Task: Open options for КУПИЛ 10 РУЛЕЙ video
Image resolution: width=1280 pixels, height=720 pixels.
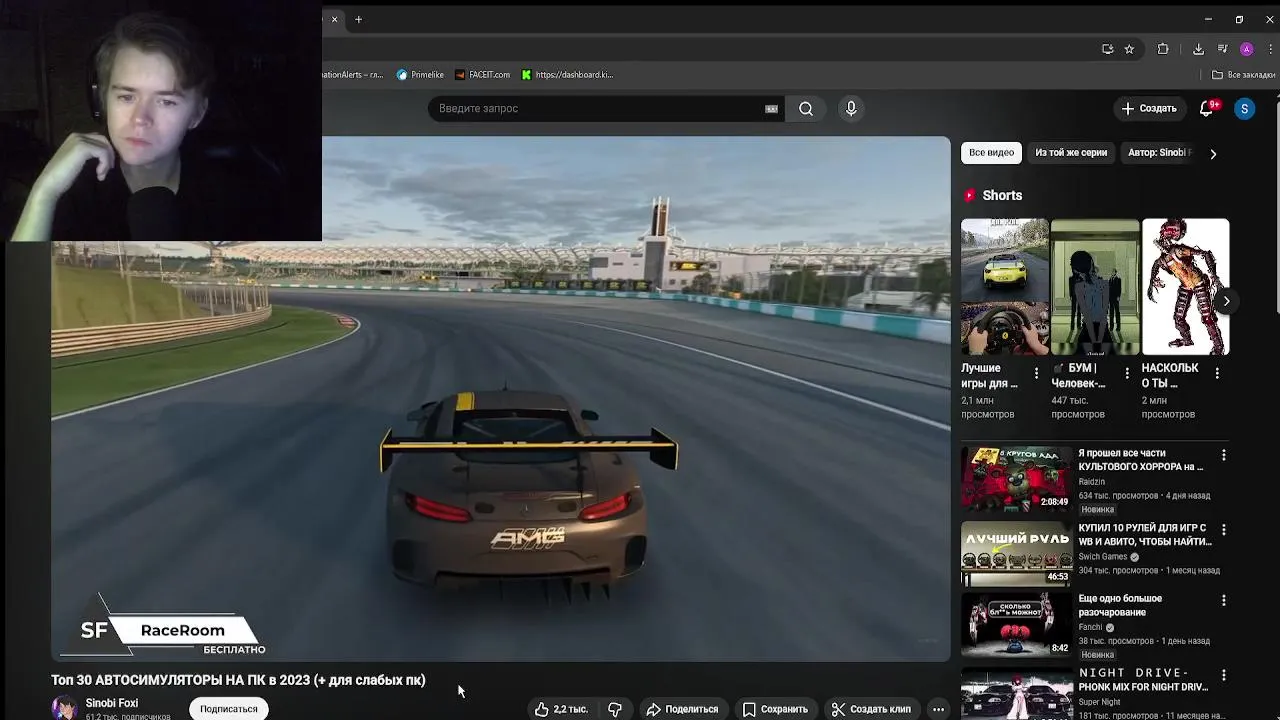Action: tap(1223, 529)
